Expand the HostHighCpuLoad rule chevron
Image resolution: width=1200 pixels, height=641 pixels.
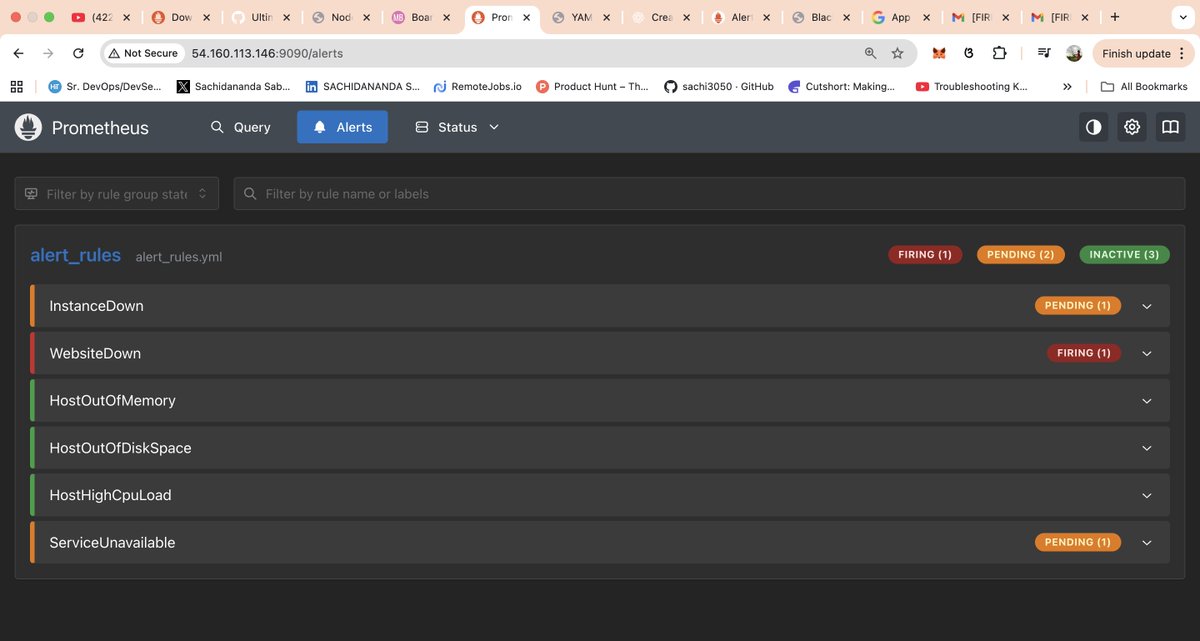click(1147, 495)
